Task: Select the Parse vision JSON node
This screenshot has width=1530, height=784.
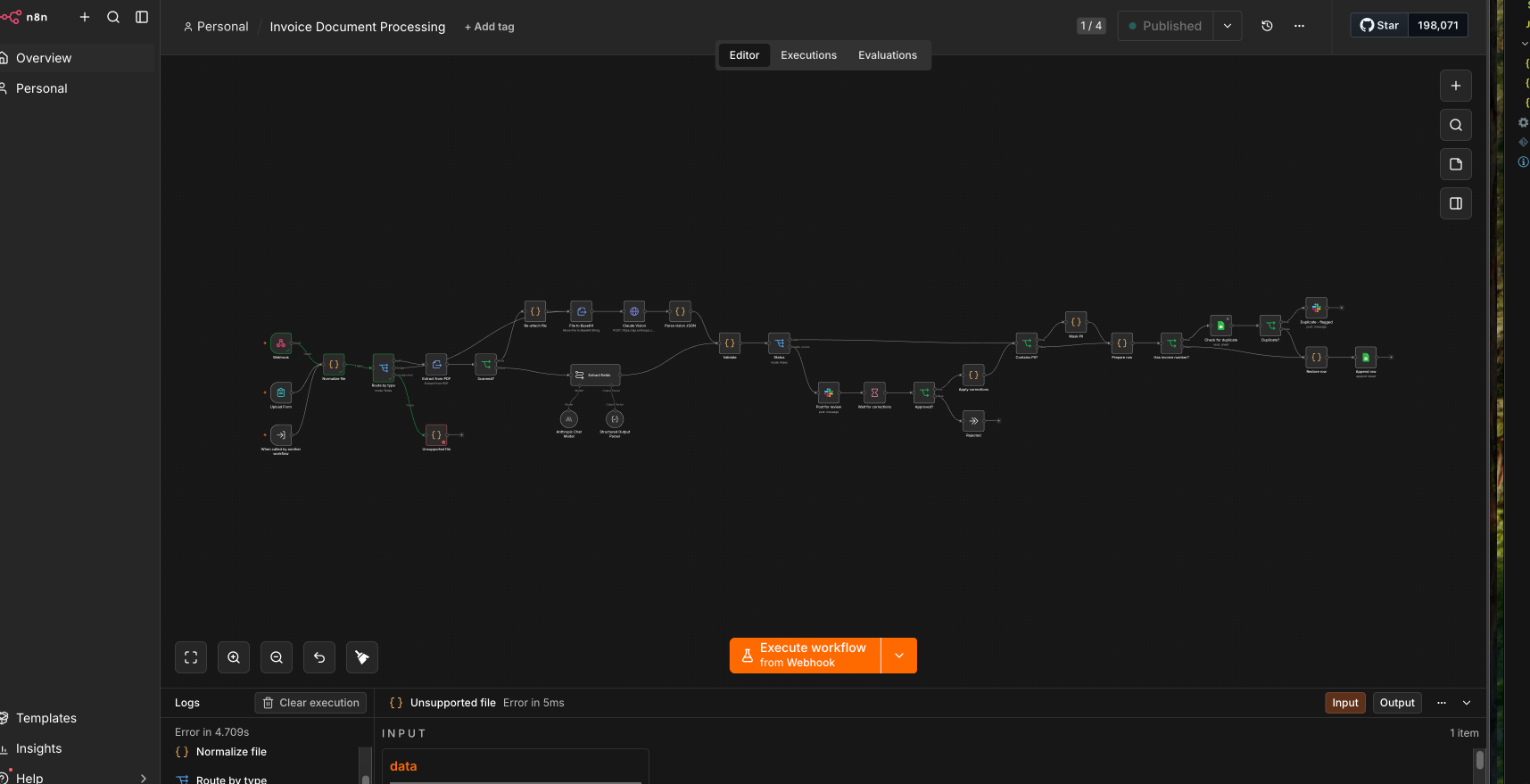Action: 680,311
